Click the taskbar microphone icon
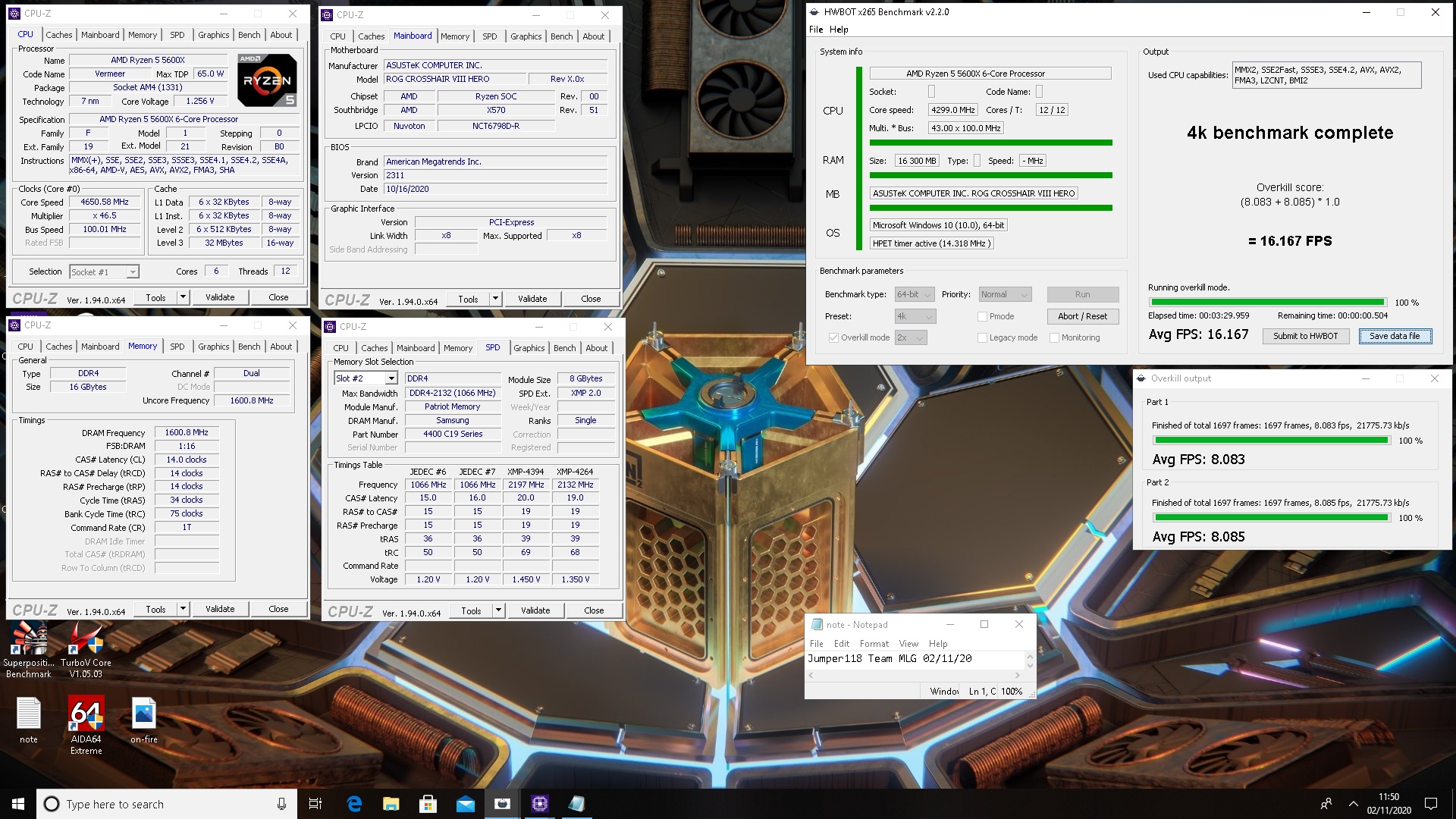This screenshot has height=819, width=1456. tap(281, 804)
